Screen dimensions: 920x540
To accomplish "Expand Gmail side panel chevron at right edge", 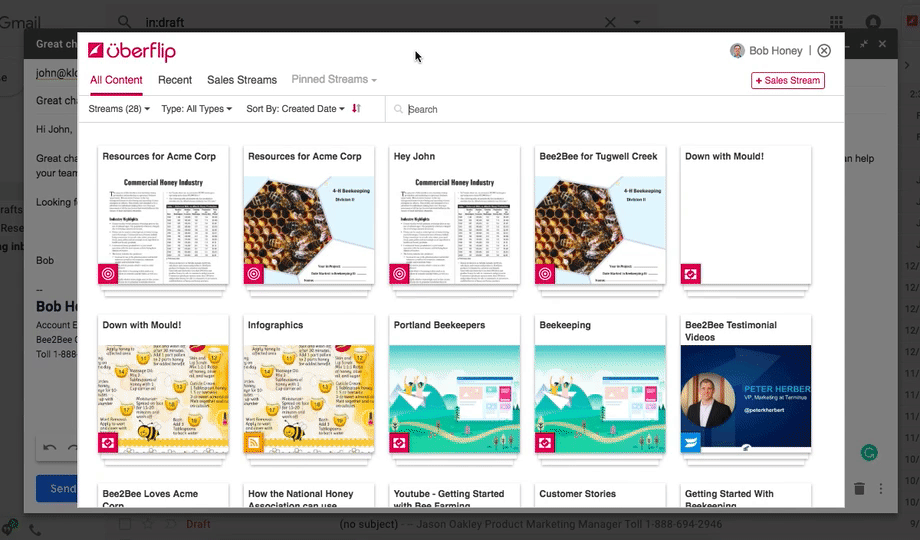I will click(907, 65).
